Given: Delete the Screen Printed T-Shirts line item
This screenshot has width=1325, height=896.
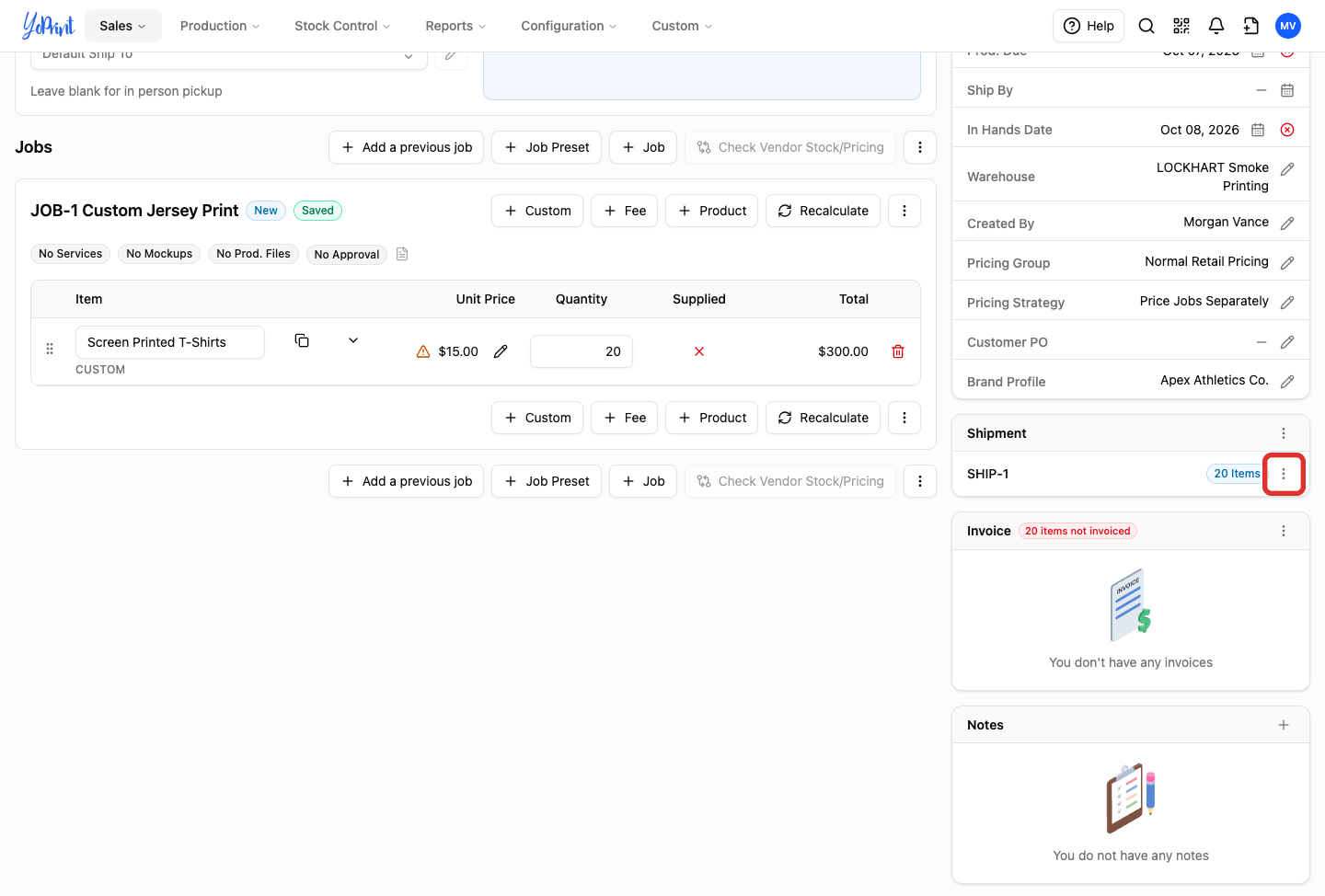Looking at the screenshot, I should [x=898, y=351].
